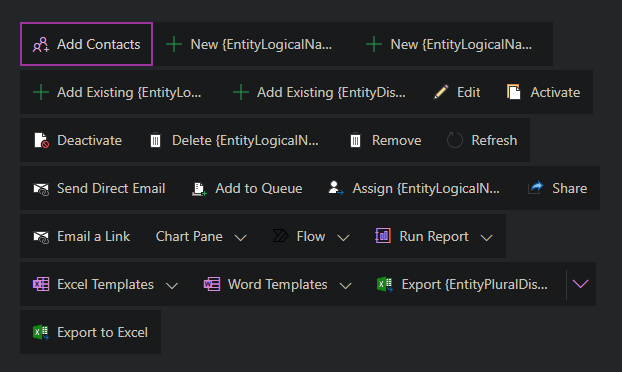The height and width of the screenshot is (372, 622).
Task: Click the circular Refresh icon
Action: (455, 140)
